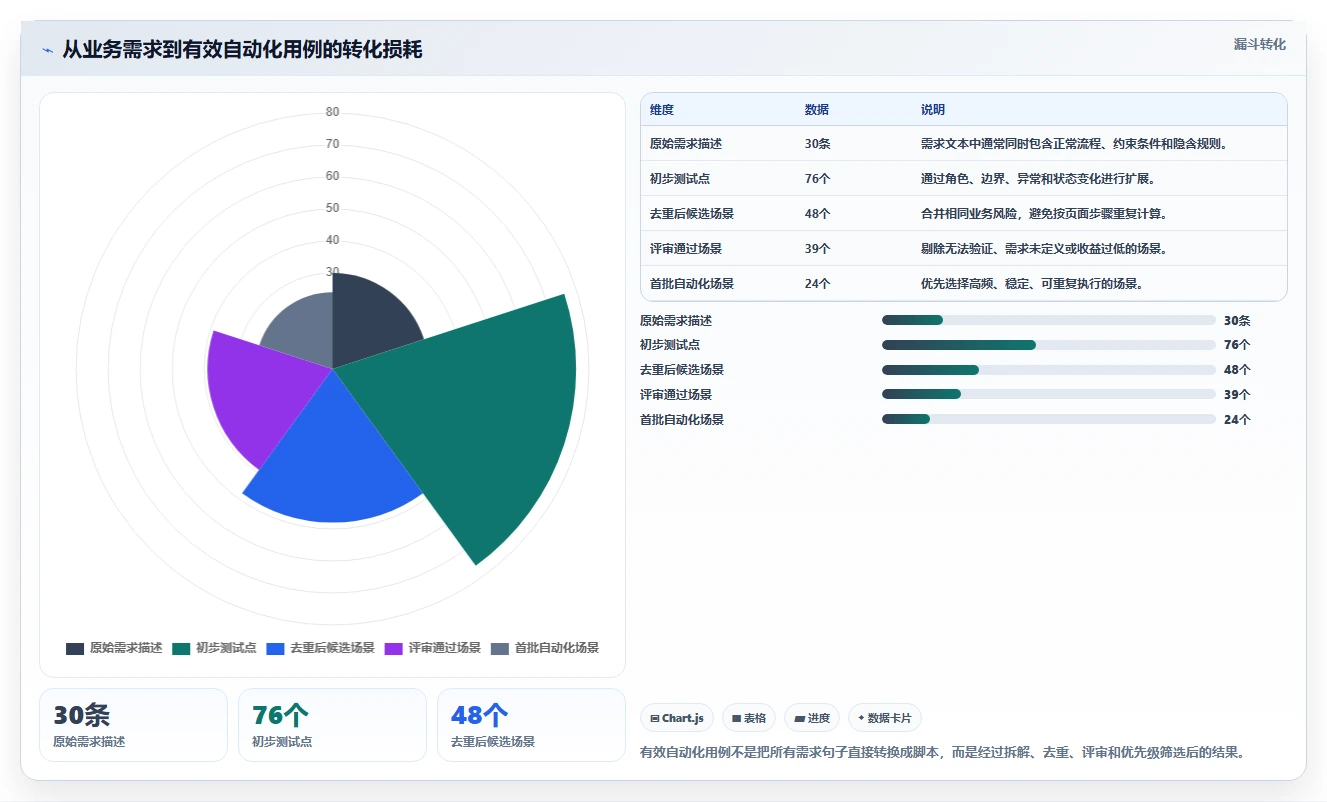Click the 表格 tag
The height and width of the screenshot is (802, 1327).
(x=749, y=718)
